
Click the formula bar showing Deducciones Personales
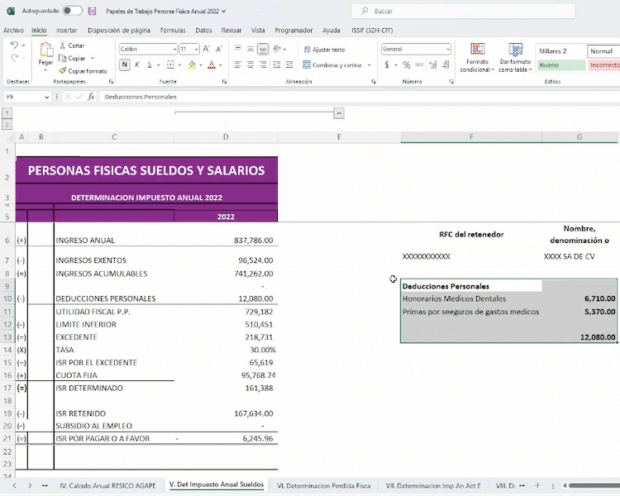[359, 97]
